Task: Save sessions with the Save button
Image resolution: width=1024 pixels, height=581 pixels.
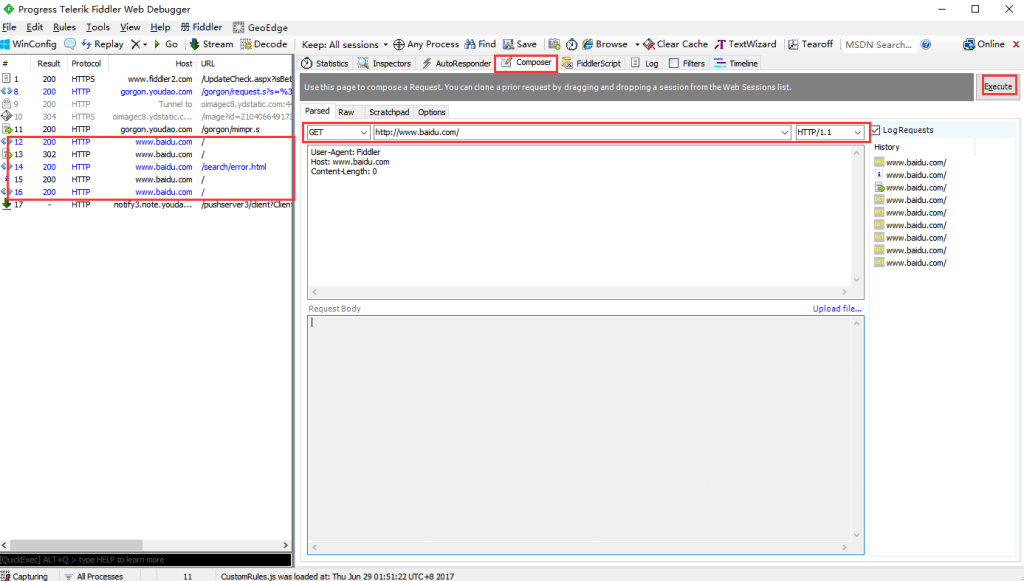Action: 520,44
